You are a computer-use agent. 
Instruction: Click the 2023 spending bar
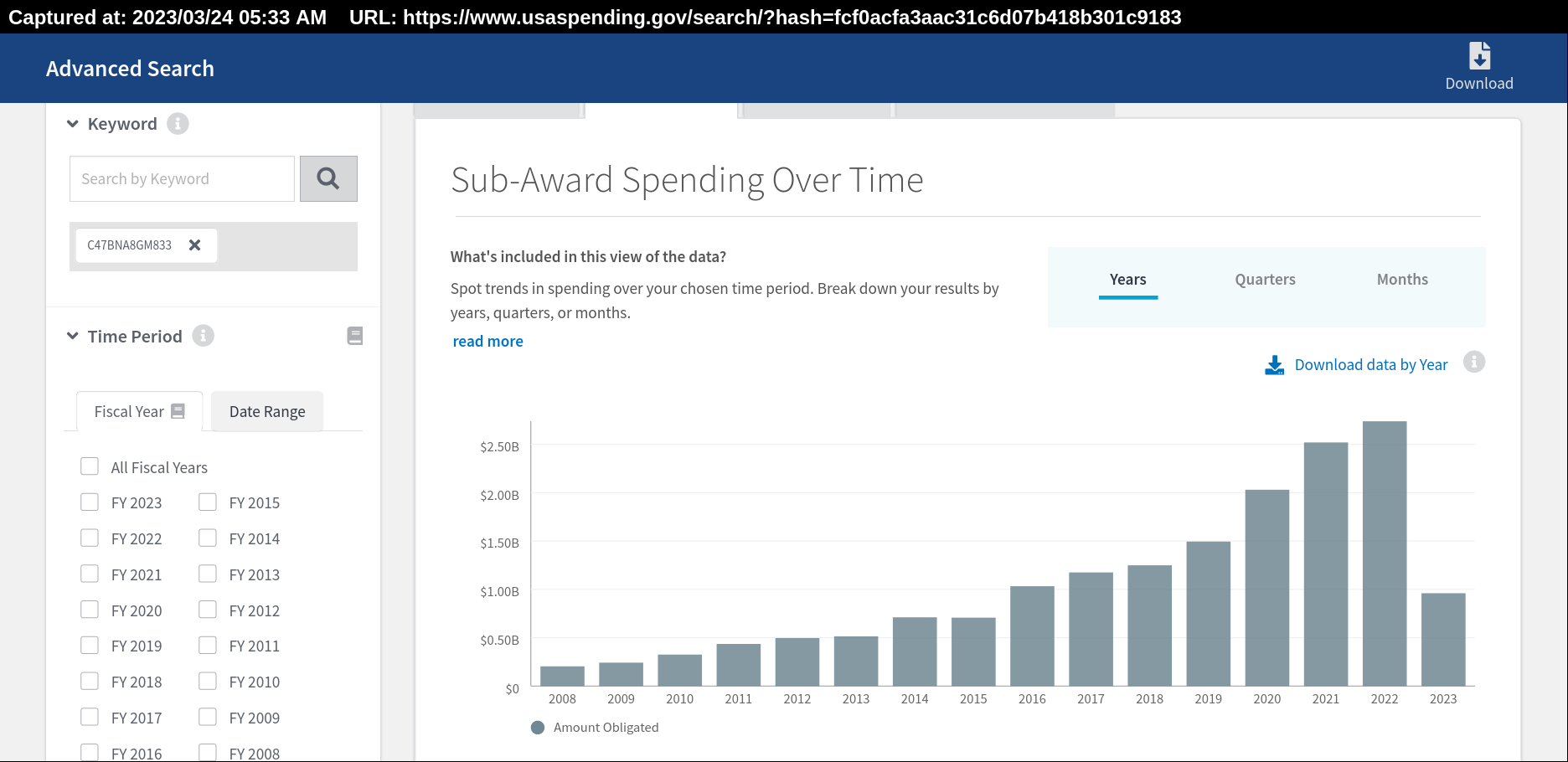coord(1443,640)
